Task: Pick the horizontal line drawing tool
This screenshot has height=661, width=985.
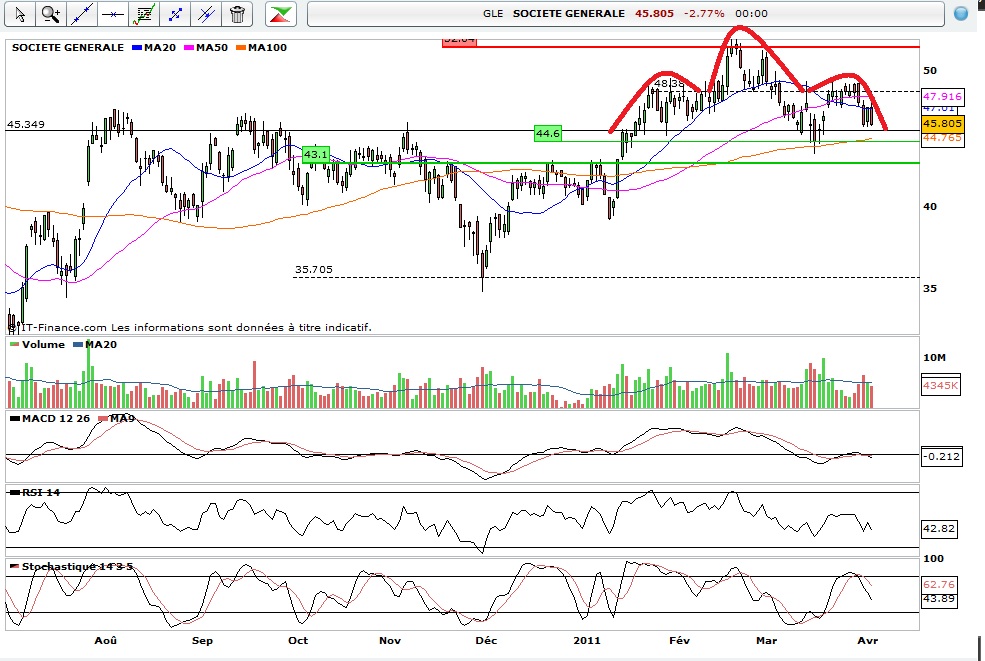Action: (112, 14)
